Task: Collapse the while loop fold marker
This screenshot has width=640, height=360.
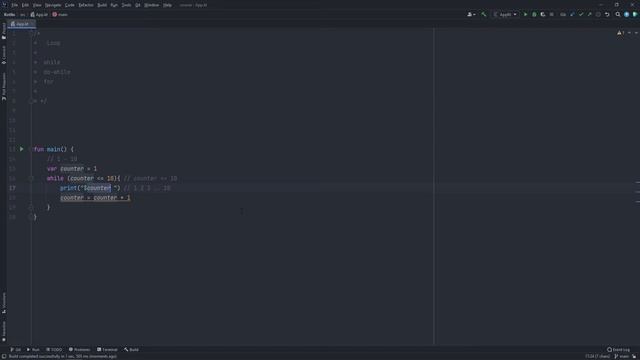Action: pyautogui.click(x=31, y=178)
